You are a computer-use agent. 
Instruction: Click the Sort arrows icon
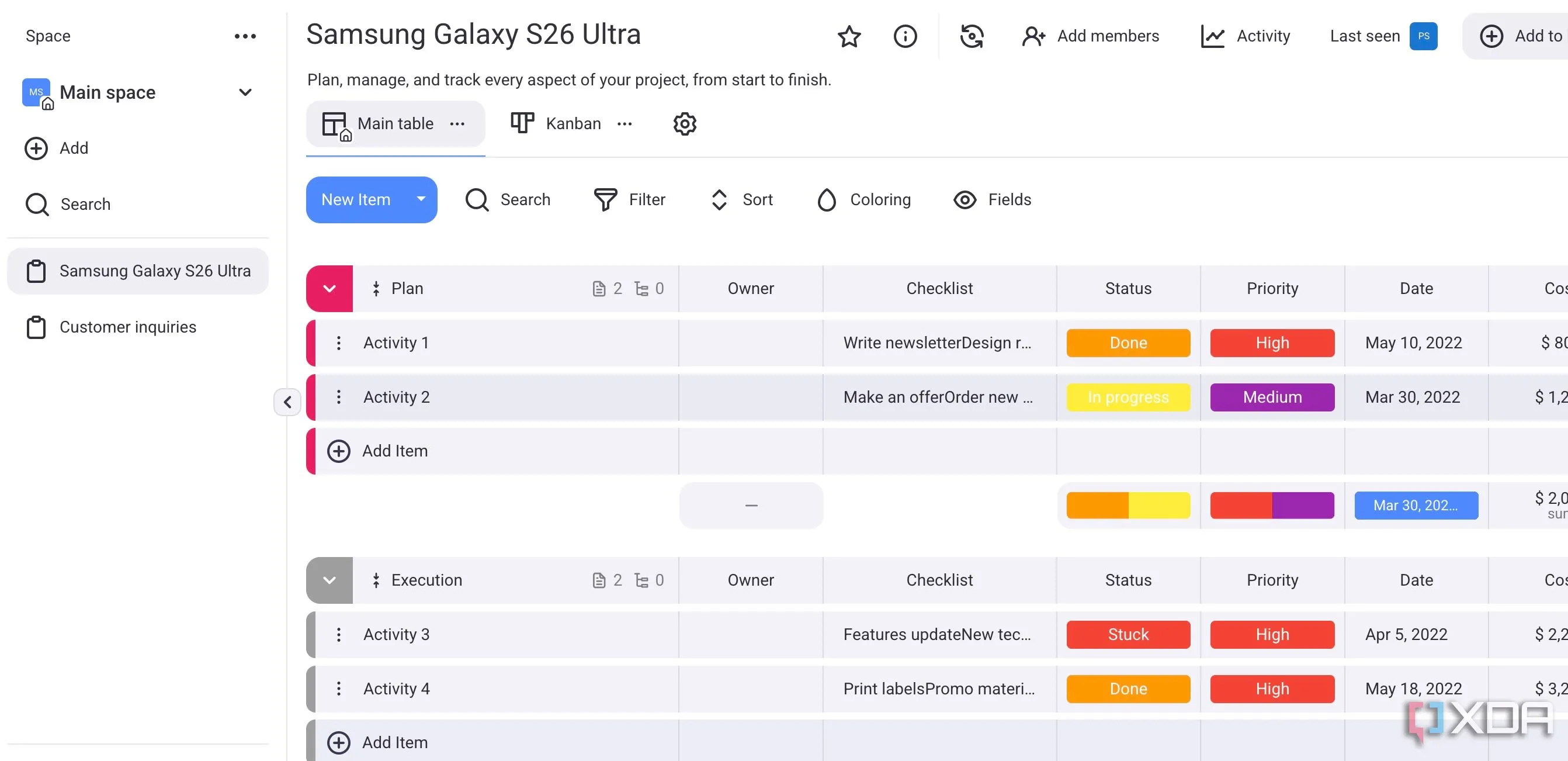click(x=720, y=200)
